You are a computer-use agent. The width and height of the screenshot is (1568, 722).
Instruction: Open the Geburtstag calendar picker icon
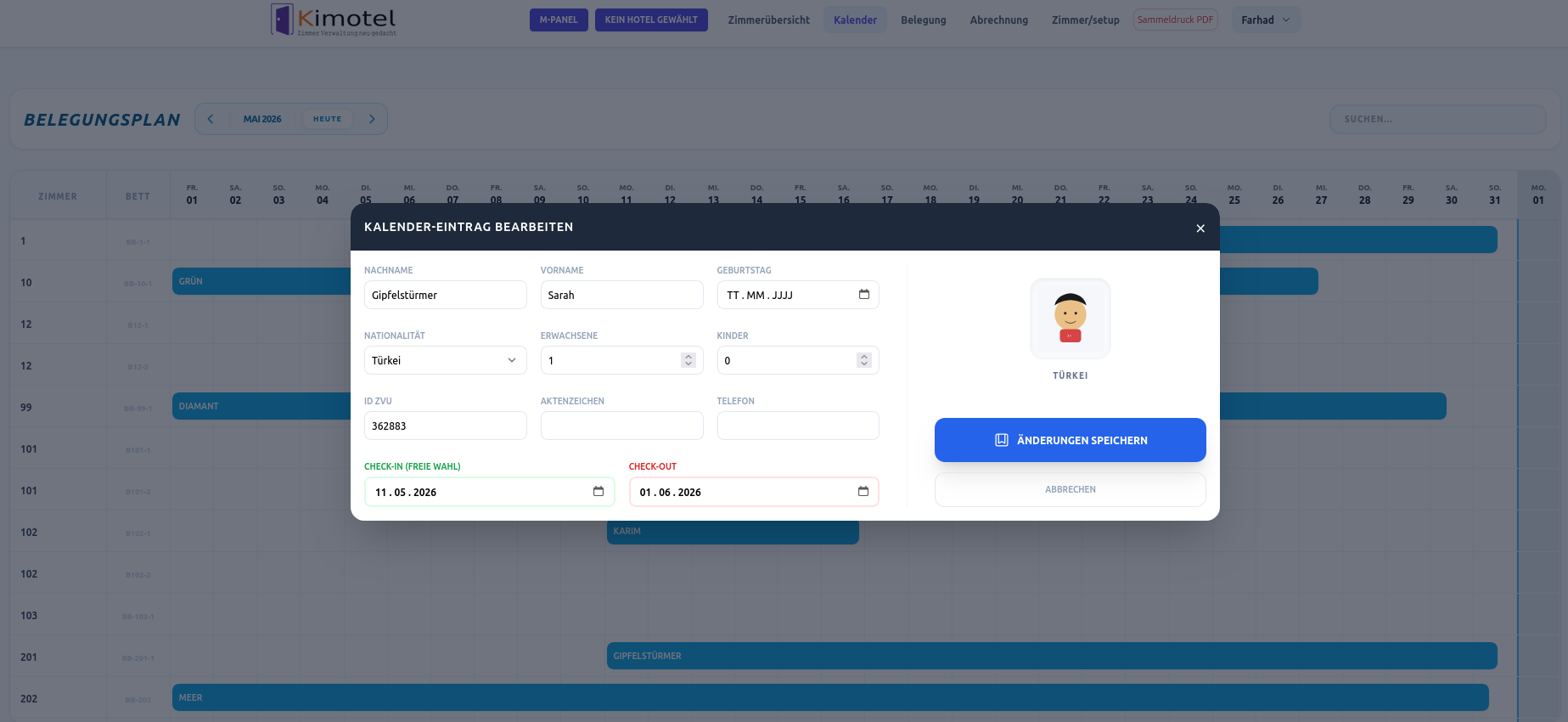[864, 295]
